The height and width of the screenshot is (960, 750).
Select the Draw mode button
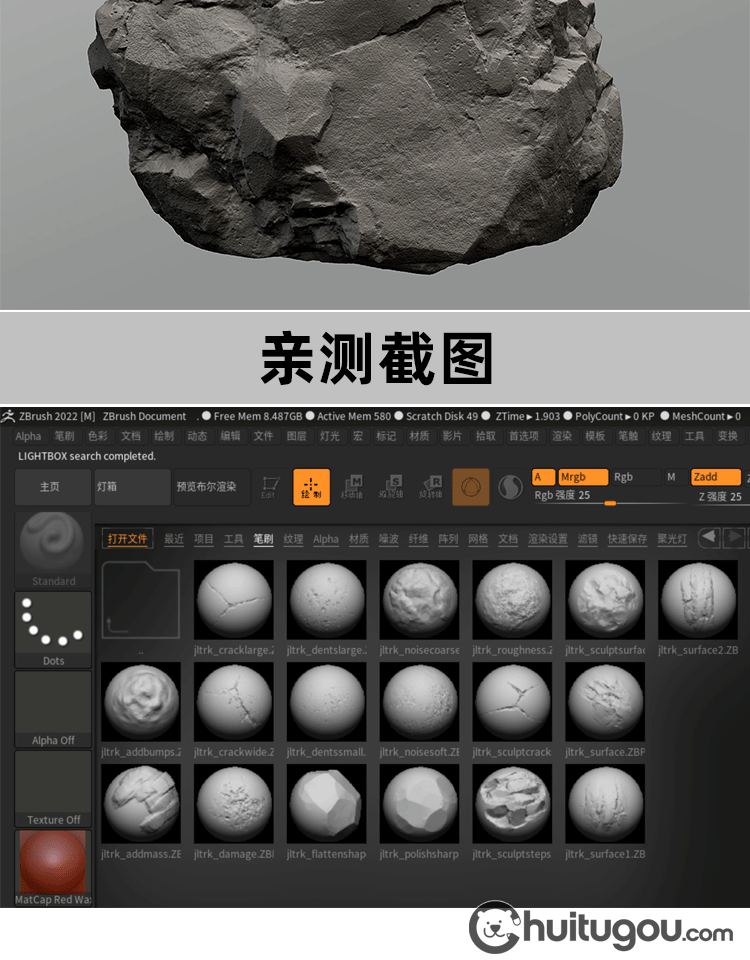pos(311,487)
